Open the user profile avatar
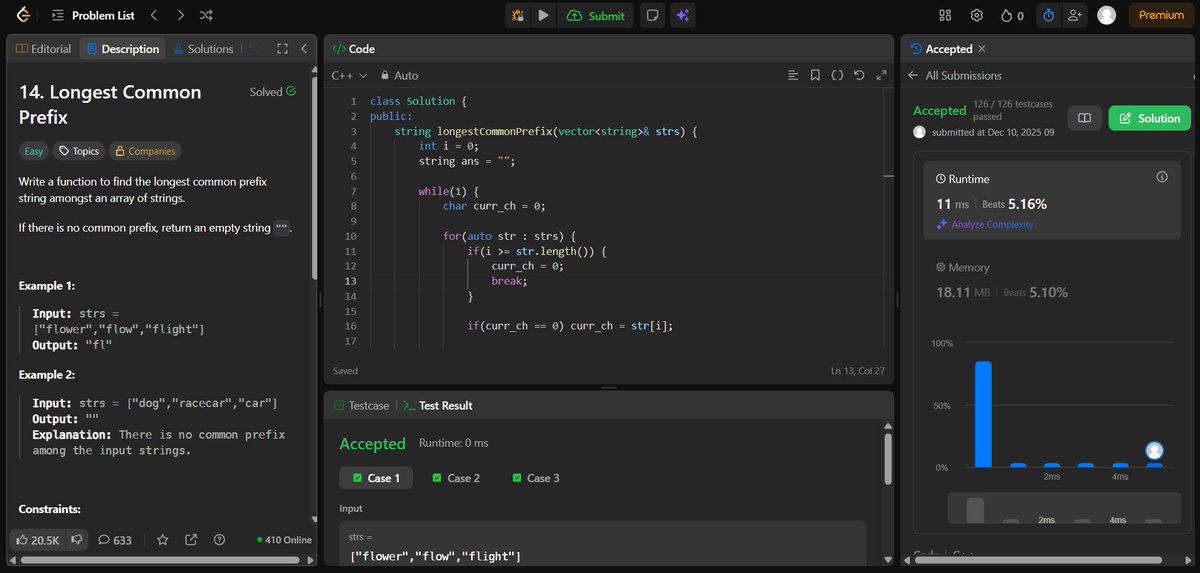This screenshot has width=1200, height=573. [x=1106, y=15]
